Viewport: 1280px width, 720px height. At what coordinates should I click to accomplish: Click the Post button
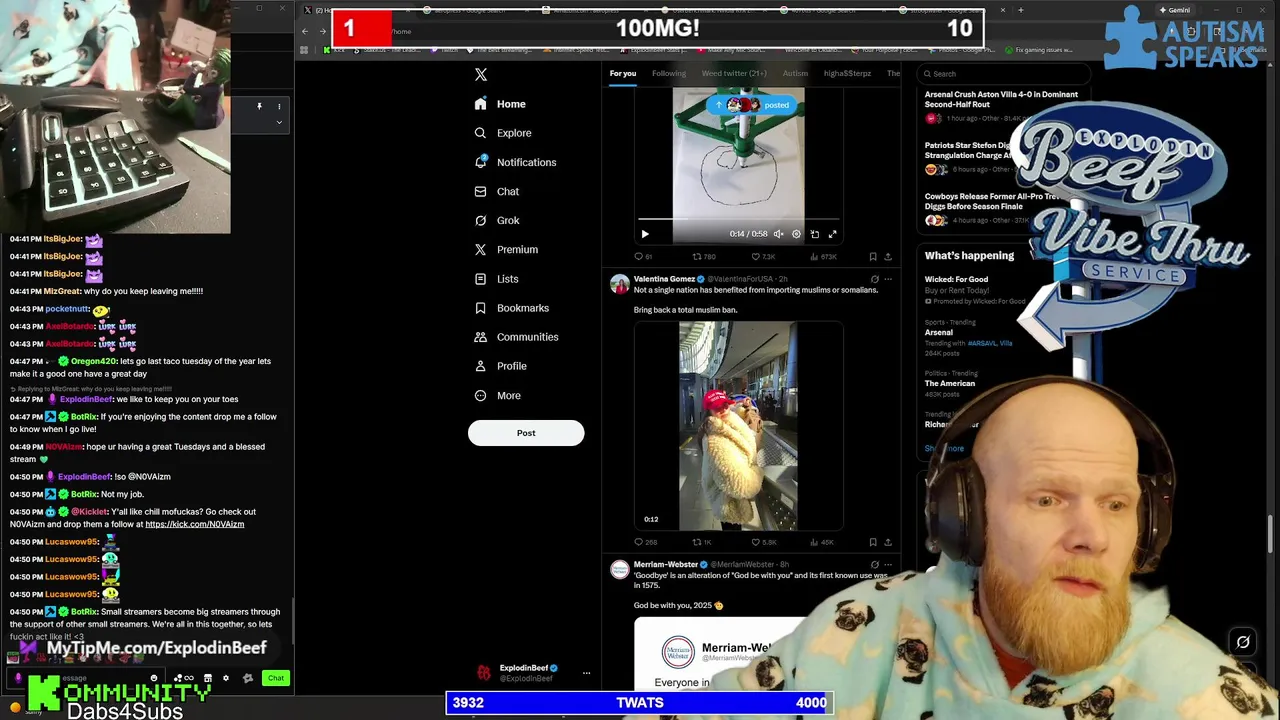[526, 433]
